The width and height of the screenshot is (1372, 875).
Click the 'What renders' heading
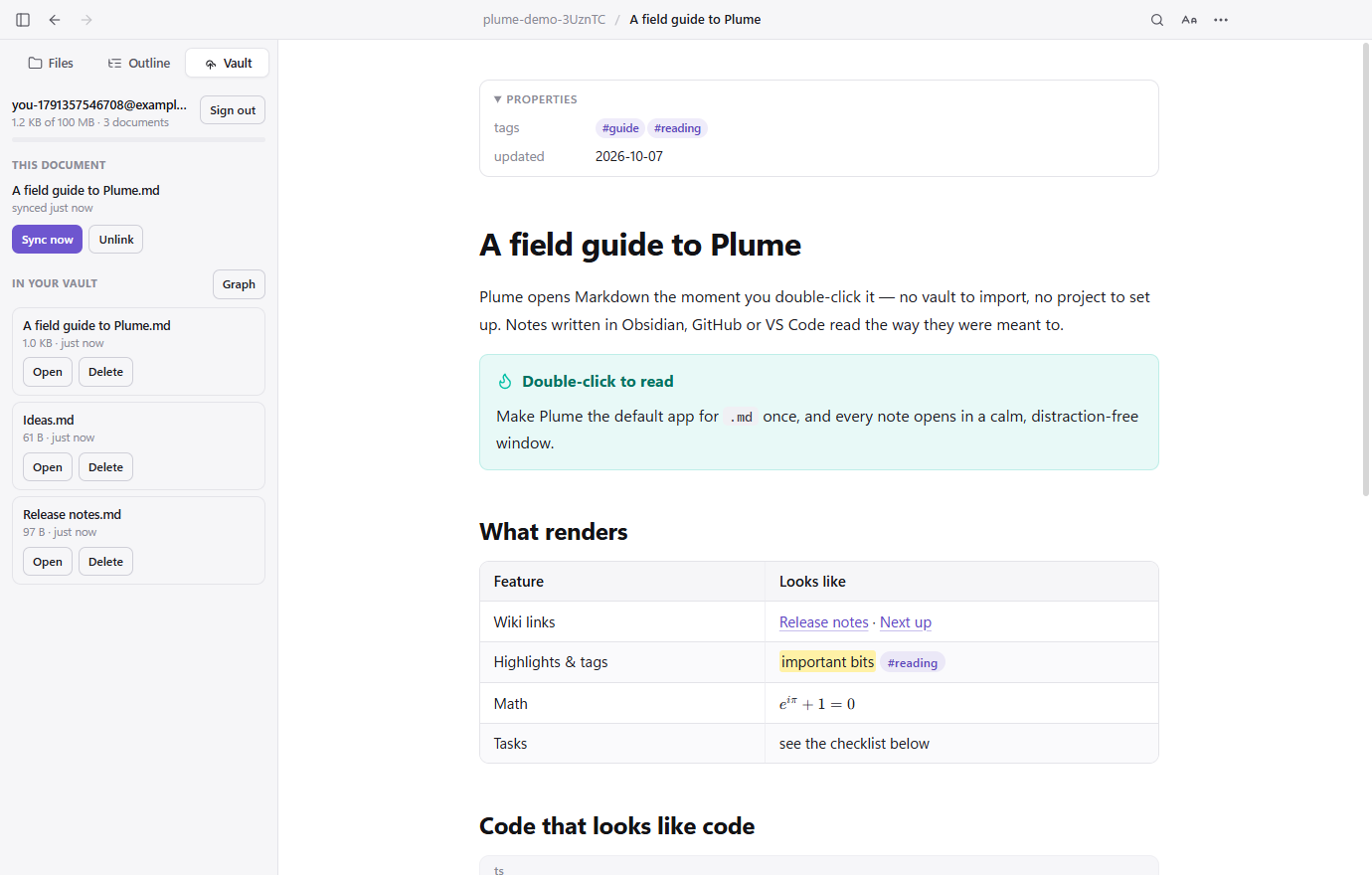click(554, 532)
